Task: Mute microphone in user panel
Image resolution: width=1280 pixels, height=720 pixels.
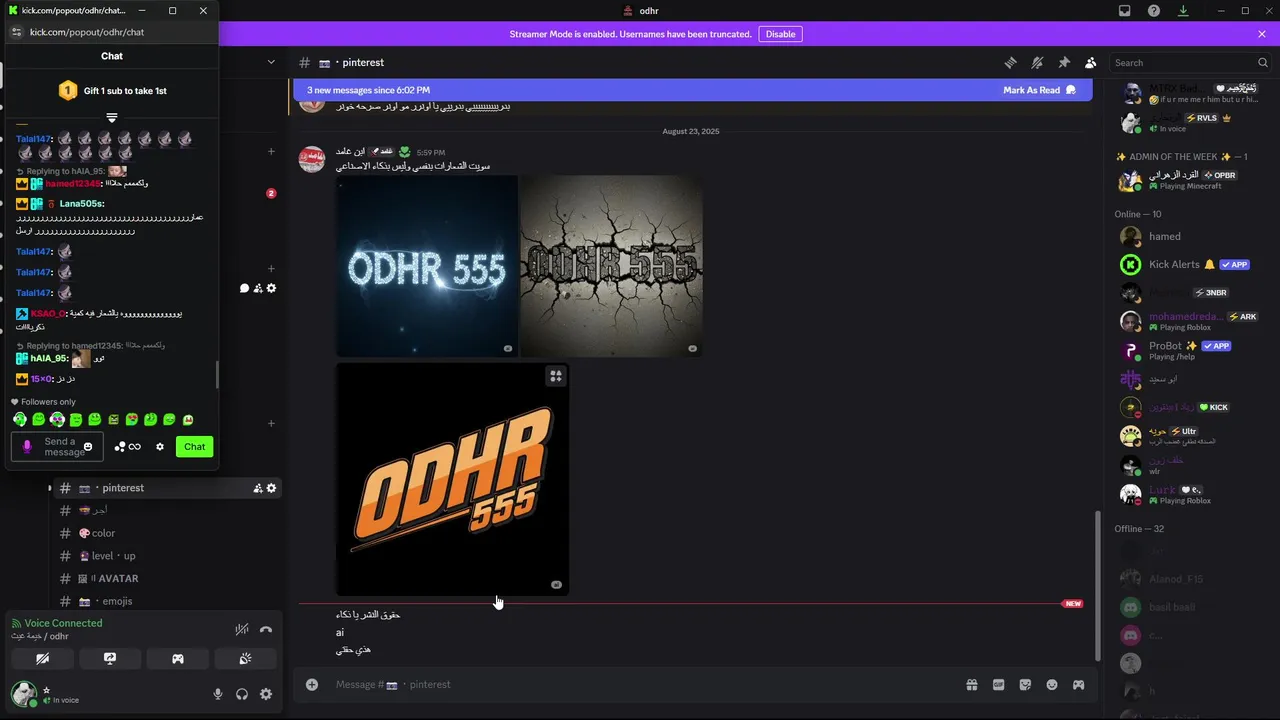Action: 218,694
